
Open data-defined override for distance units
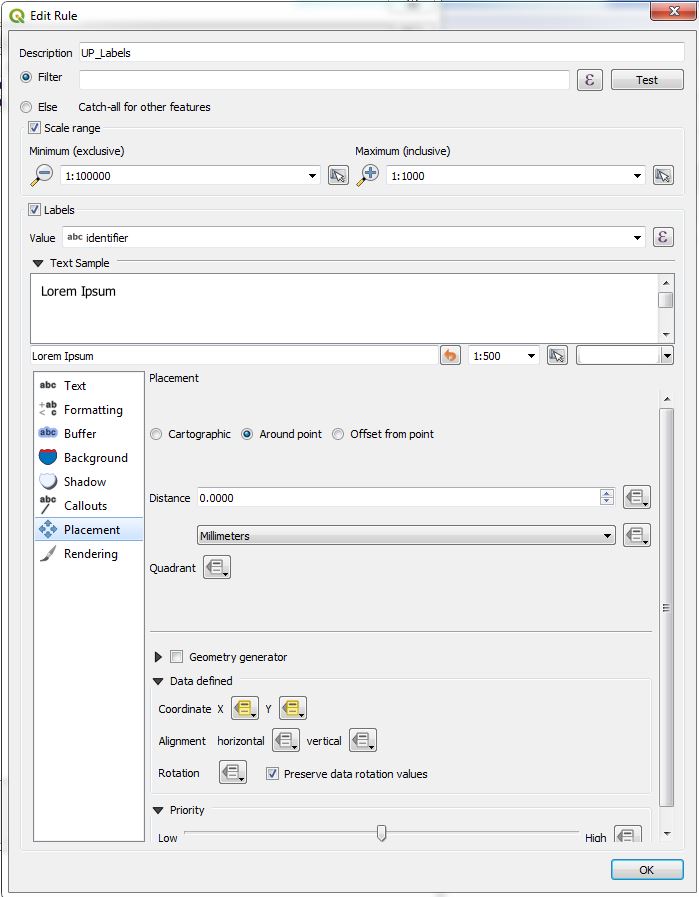coord(637,535)
